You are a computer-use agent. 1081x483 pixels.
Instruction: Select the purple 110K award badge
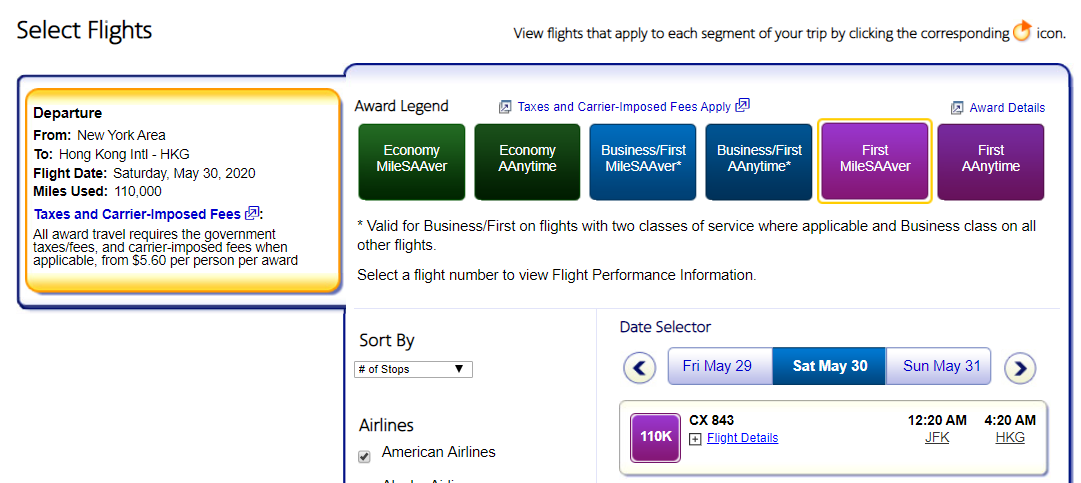tap(655, 437)
